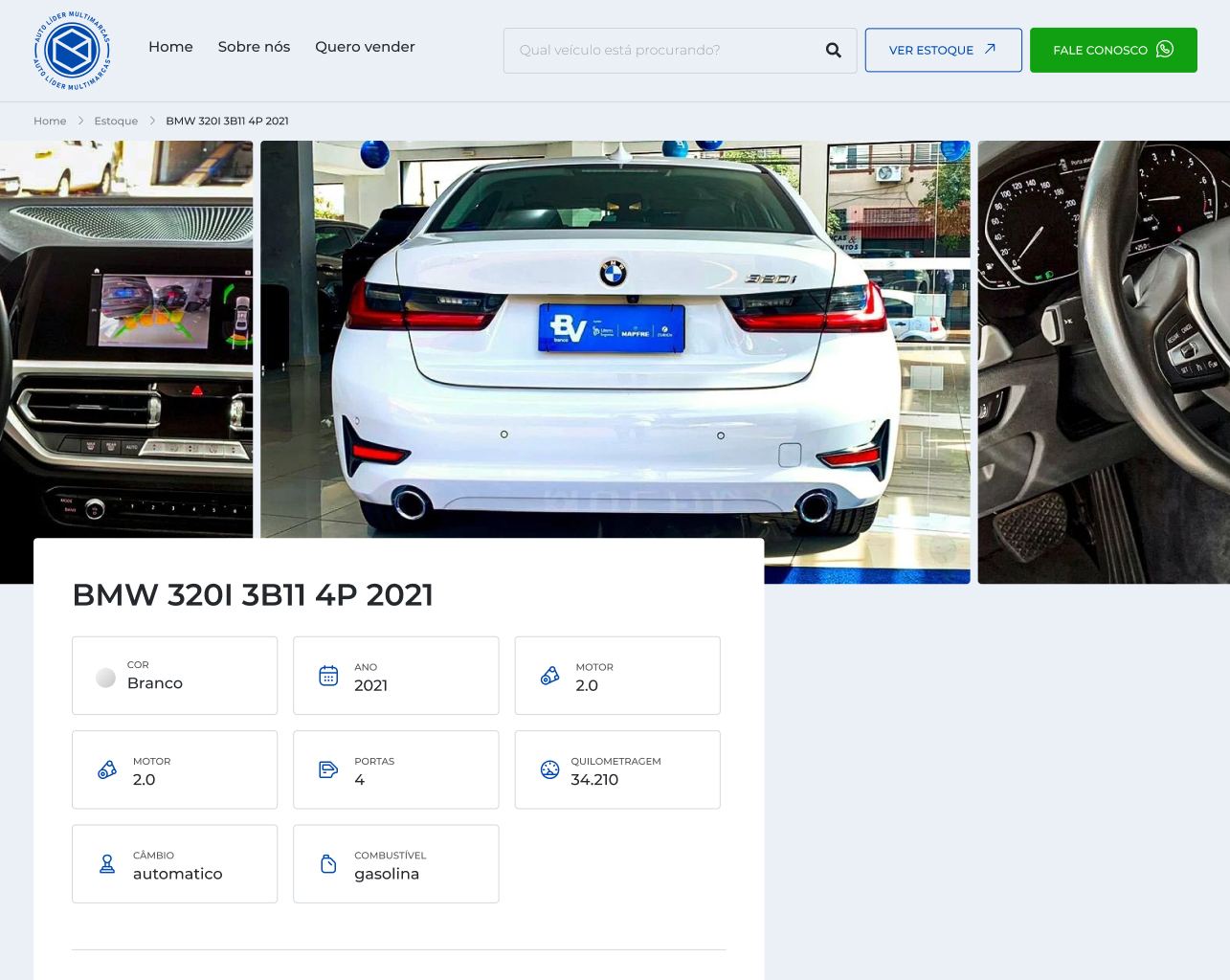This screenshot has width=1230, height=980.
Task: Click the gear shift icon beside Câmbio
Action: (107, 864)
